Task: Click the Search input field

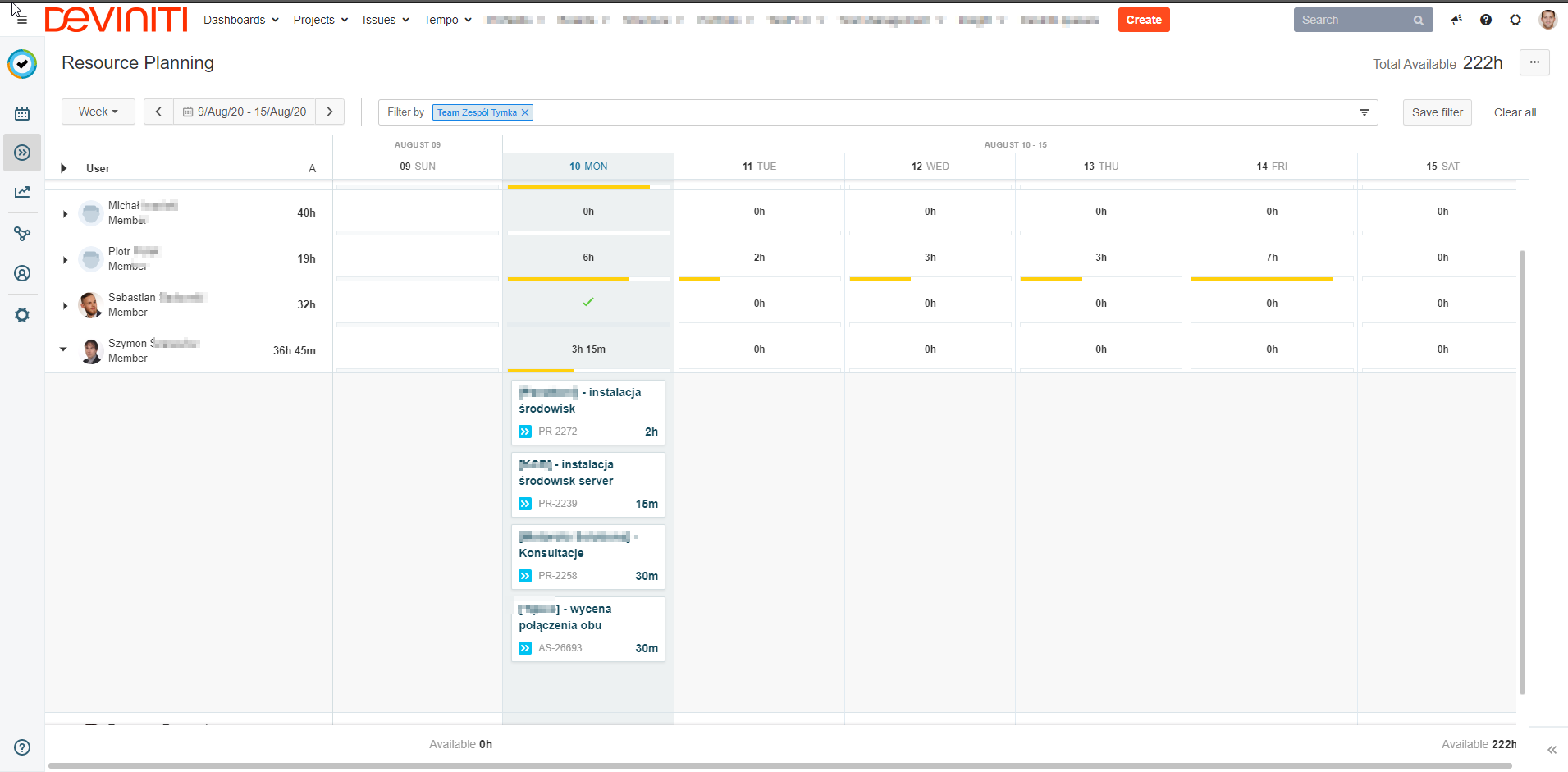Action: (1354, 20)
